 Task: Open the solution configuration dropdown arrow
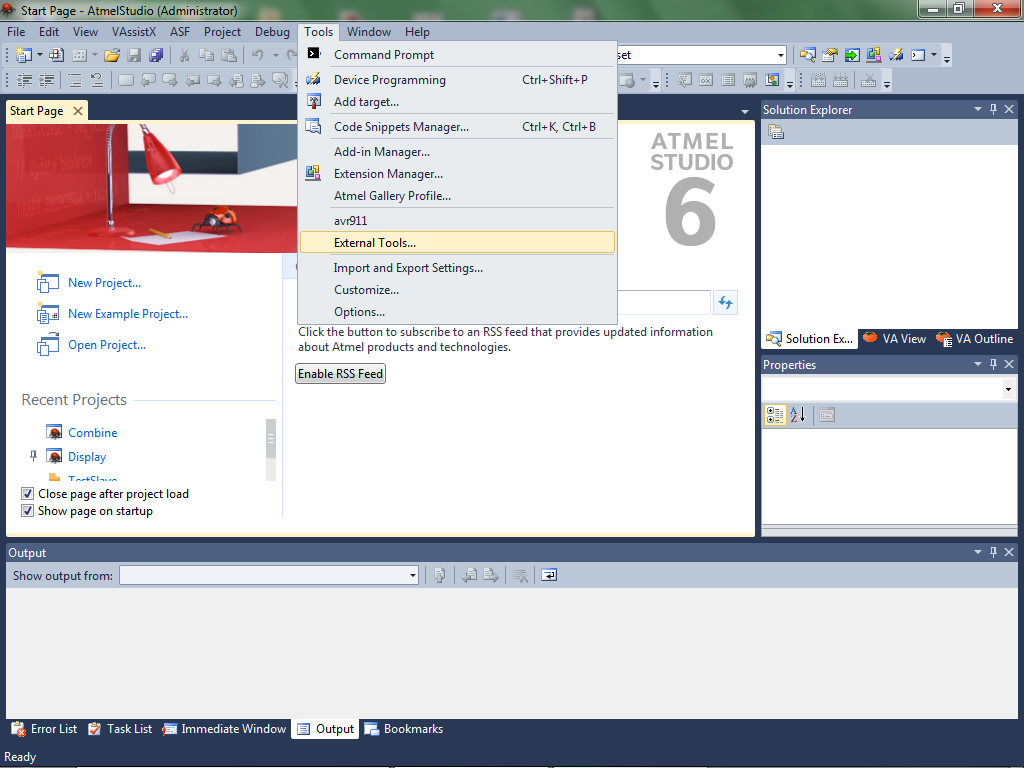pyautogui.click(x=780, y=56)
